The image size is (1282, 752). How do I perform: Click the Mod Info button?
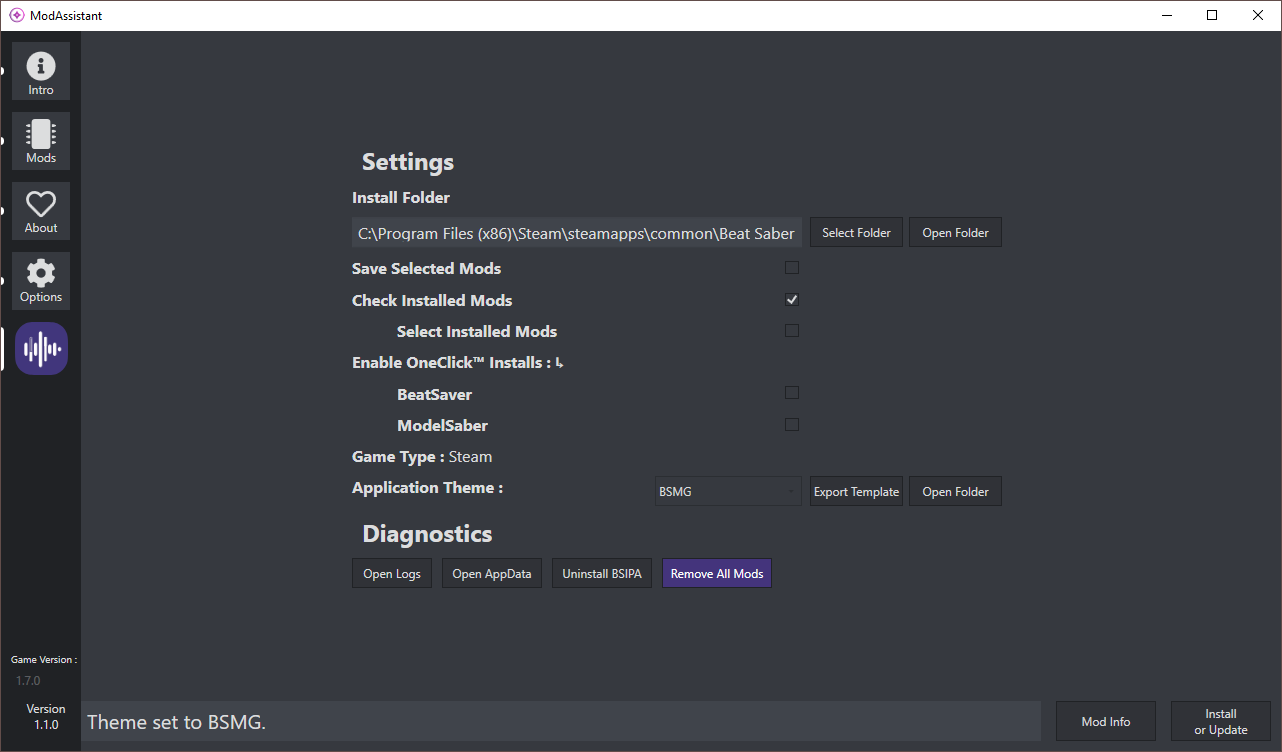(1106, 721)
